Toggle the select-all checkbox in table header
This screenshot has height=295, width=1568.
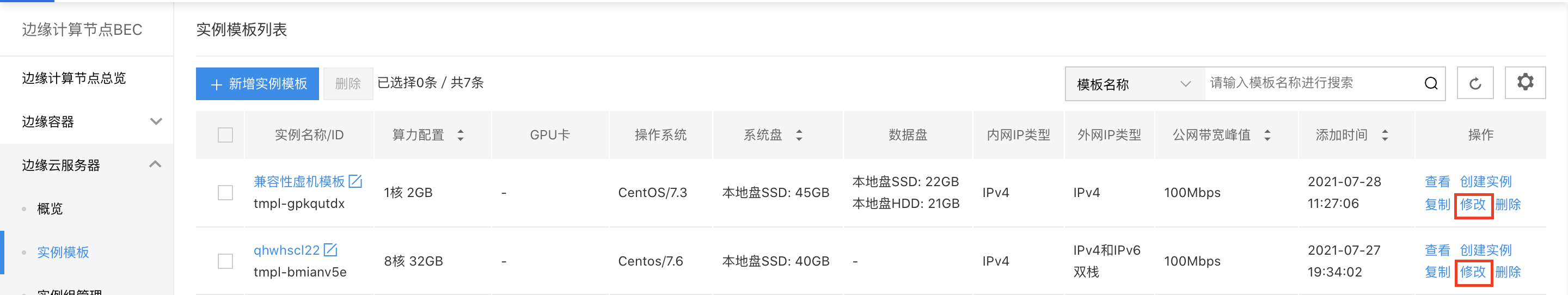point(225,135)
